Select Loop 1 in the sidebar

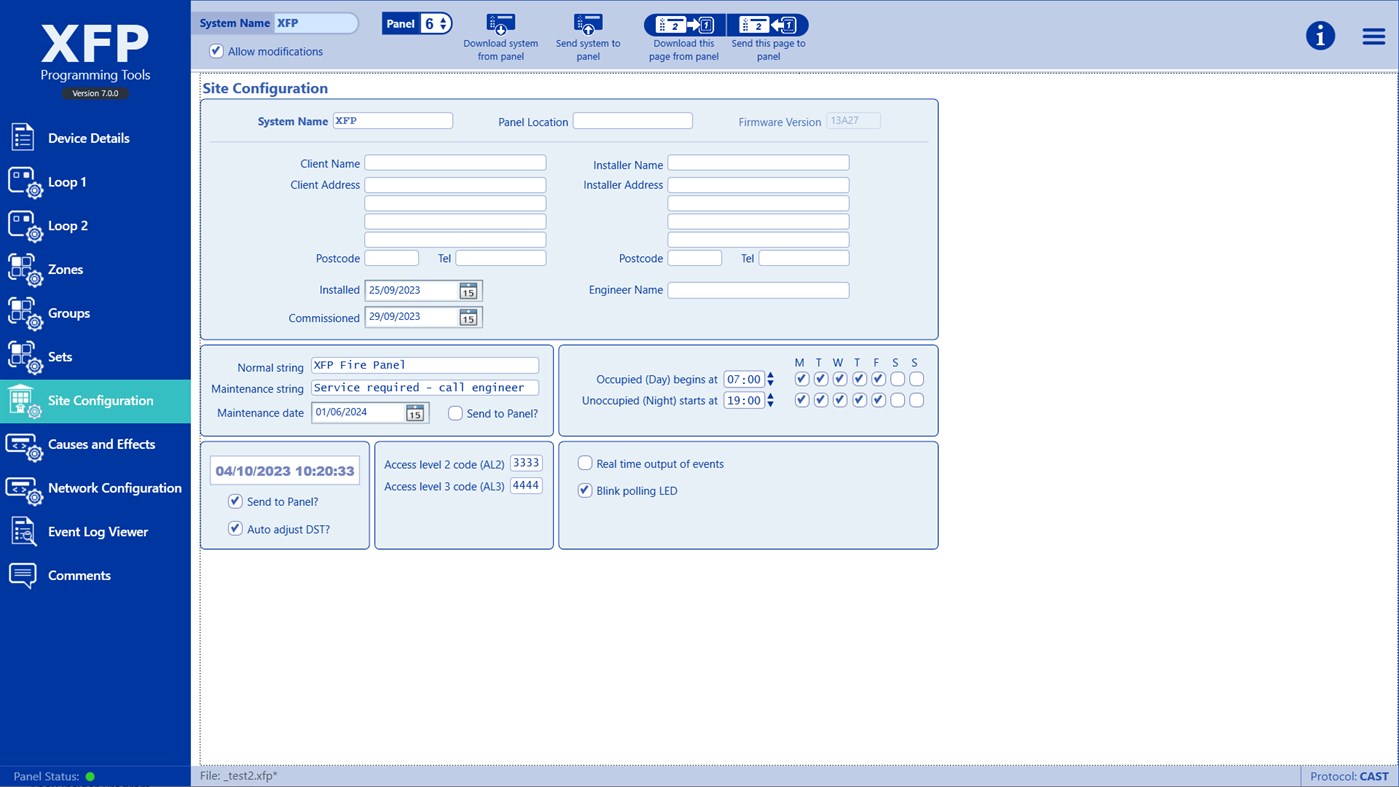tap(67, 181)
